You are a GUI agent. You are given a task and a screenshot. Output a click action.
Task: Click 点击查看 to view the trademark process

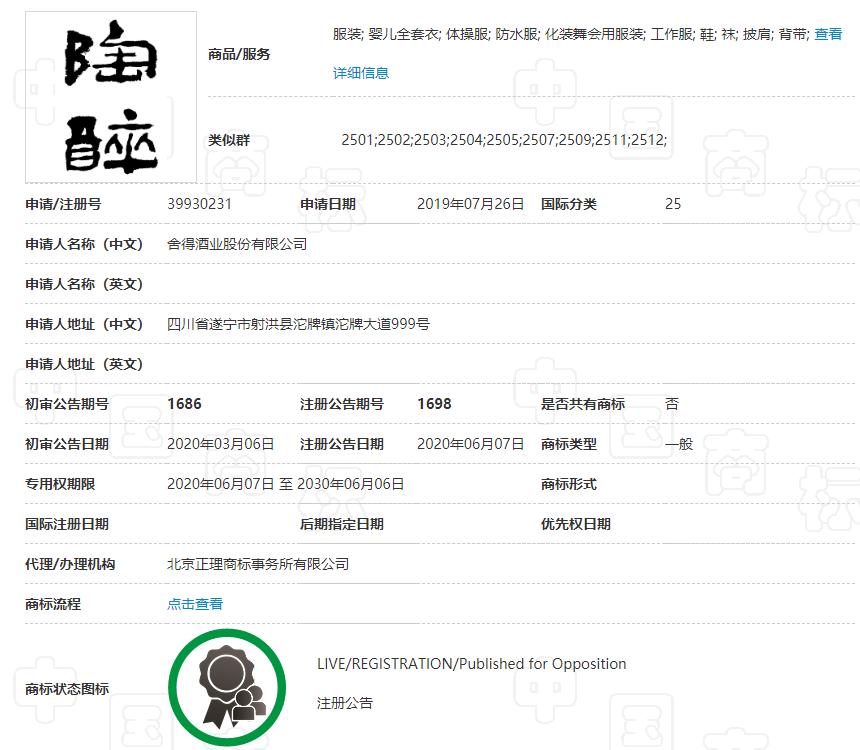(x=194, y=603)
